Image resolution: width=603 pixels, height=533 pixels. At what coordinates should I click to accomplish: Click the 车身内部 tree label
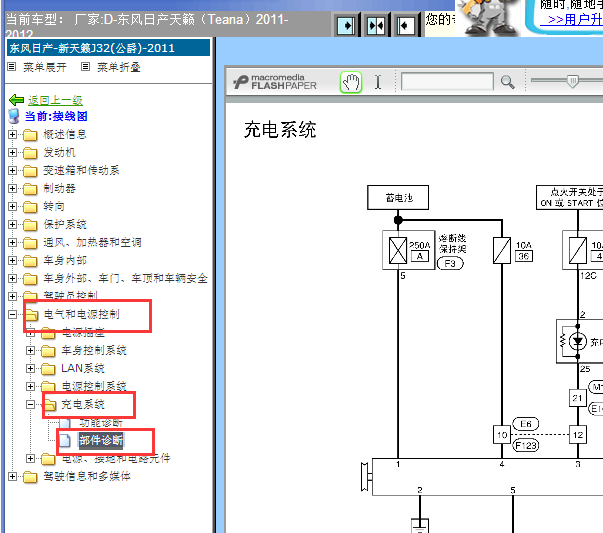click(x=65, y=260)
